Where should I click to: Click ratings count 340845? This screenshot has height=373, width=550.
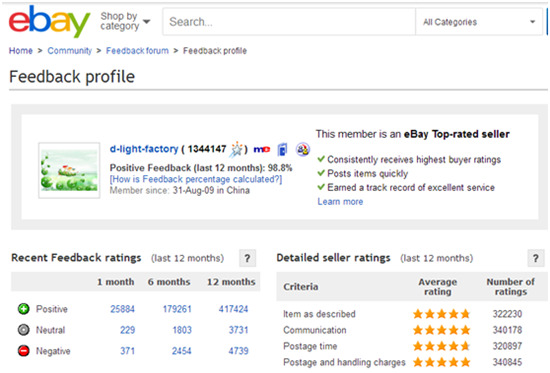tap(507, 362)
